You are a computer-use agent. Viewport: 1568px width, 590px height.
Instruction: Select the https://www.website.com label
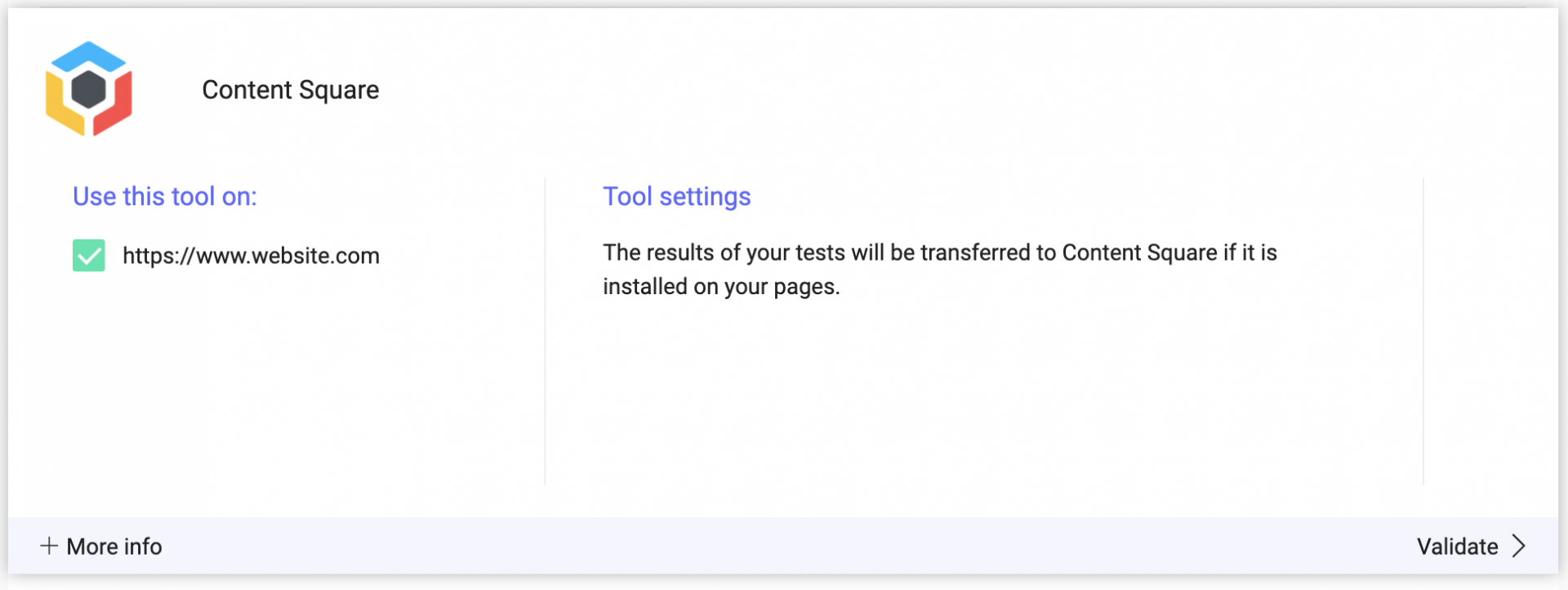(x=251, y=256)
